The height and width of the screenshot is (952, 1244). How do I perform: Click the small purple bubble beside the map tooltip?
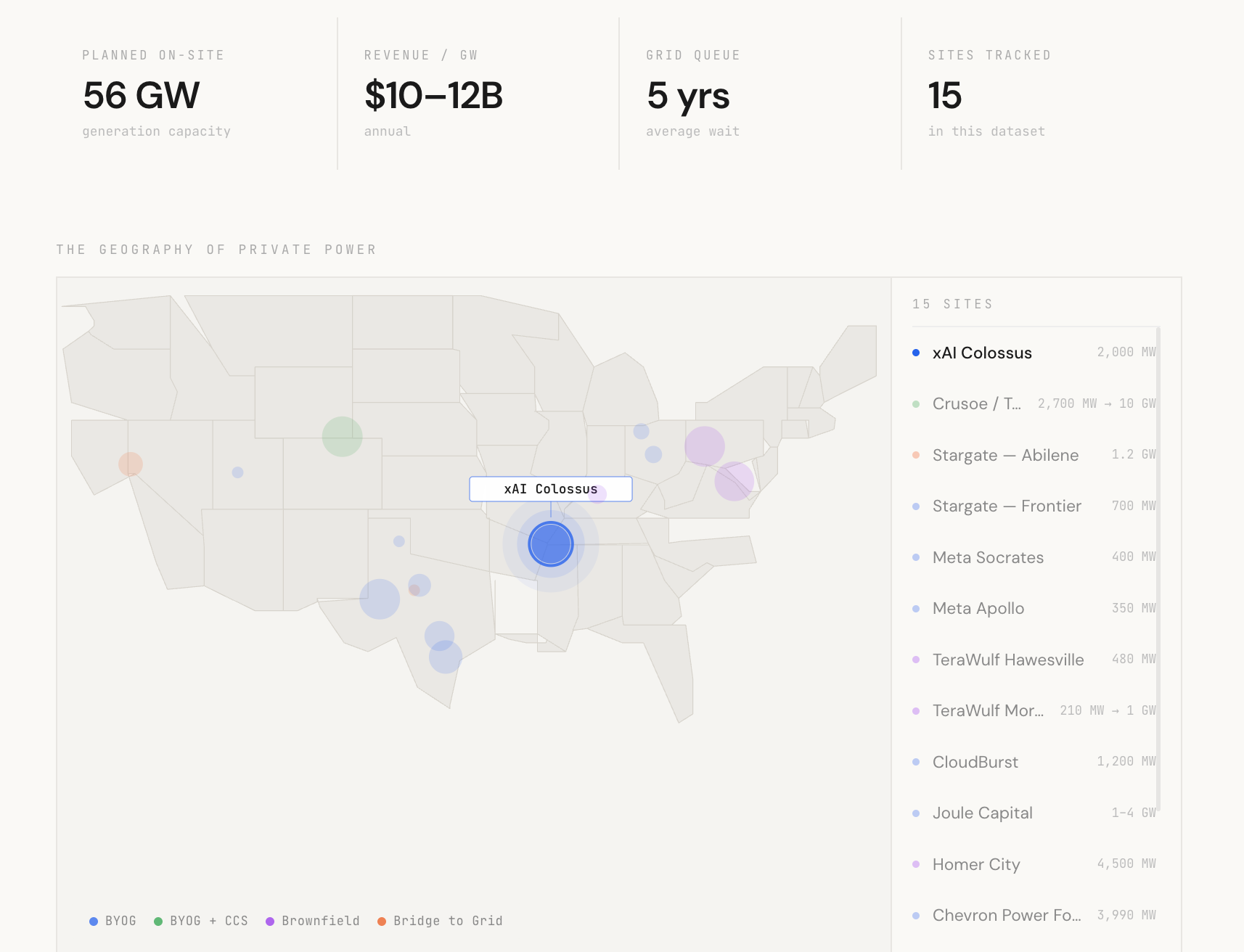[x=598, y=494]
